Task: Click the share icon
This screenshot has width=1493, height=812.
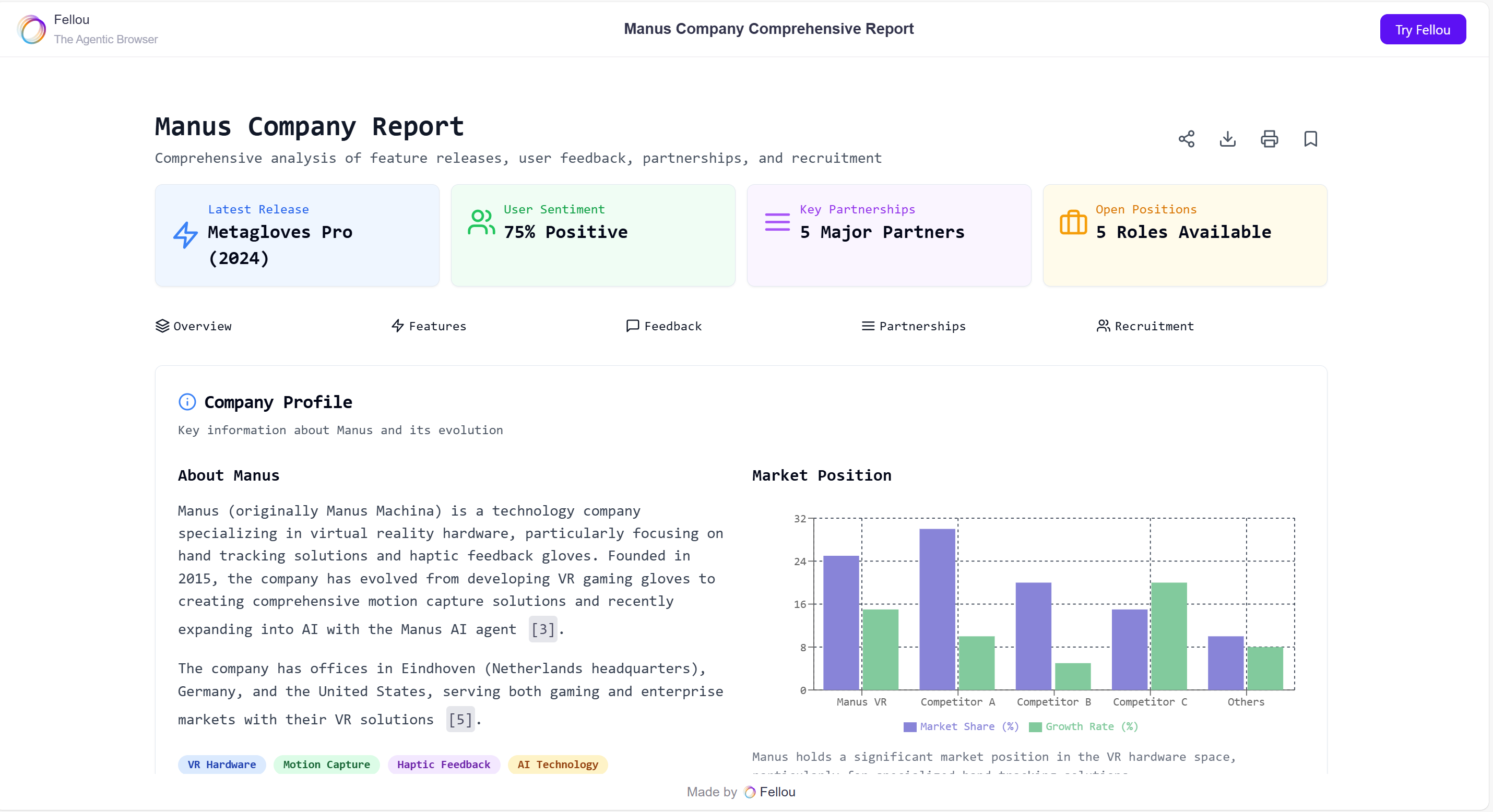Action: 1186,139
